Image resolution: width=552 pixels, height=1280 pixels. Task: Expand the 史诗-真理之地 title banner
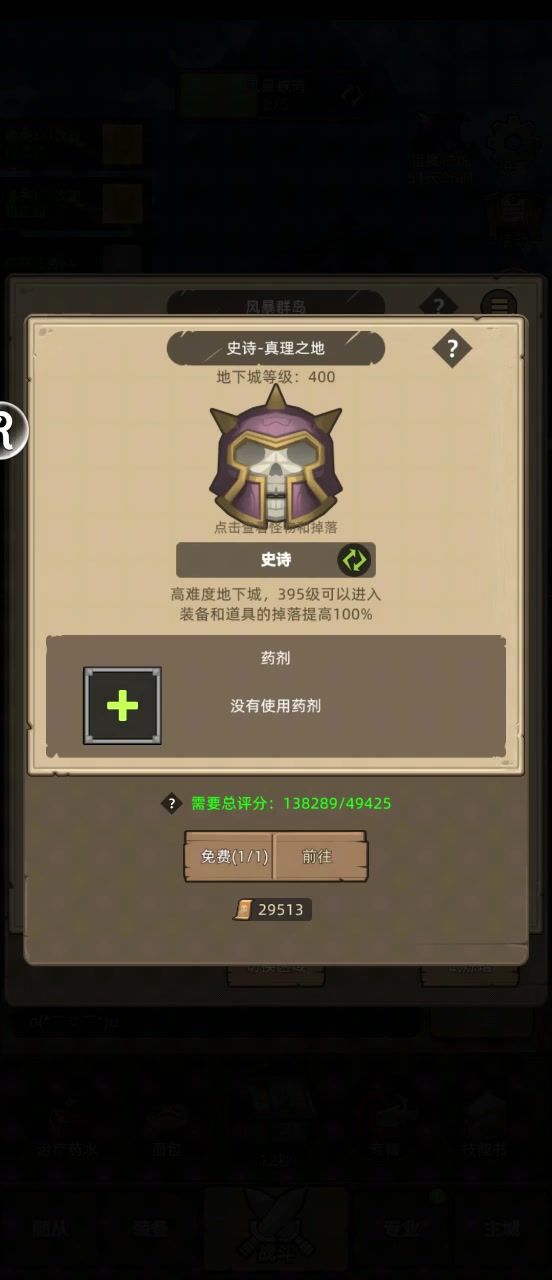click(276, 348)
